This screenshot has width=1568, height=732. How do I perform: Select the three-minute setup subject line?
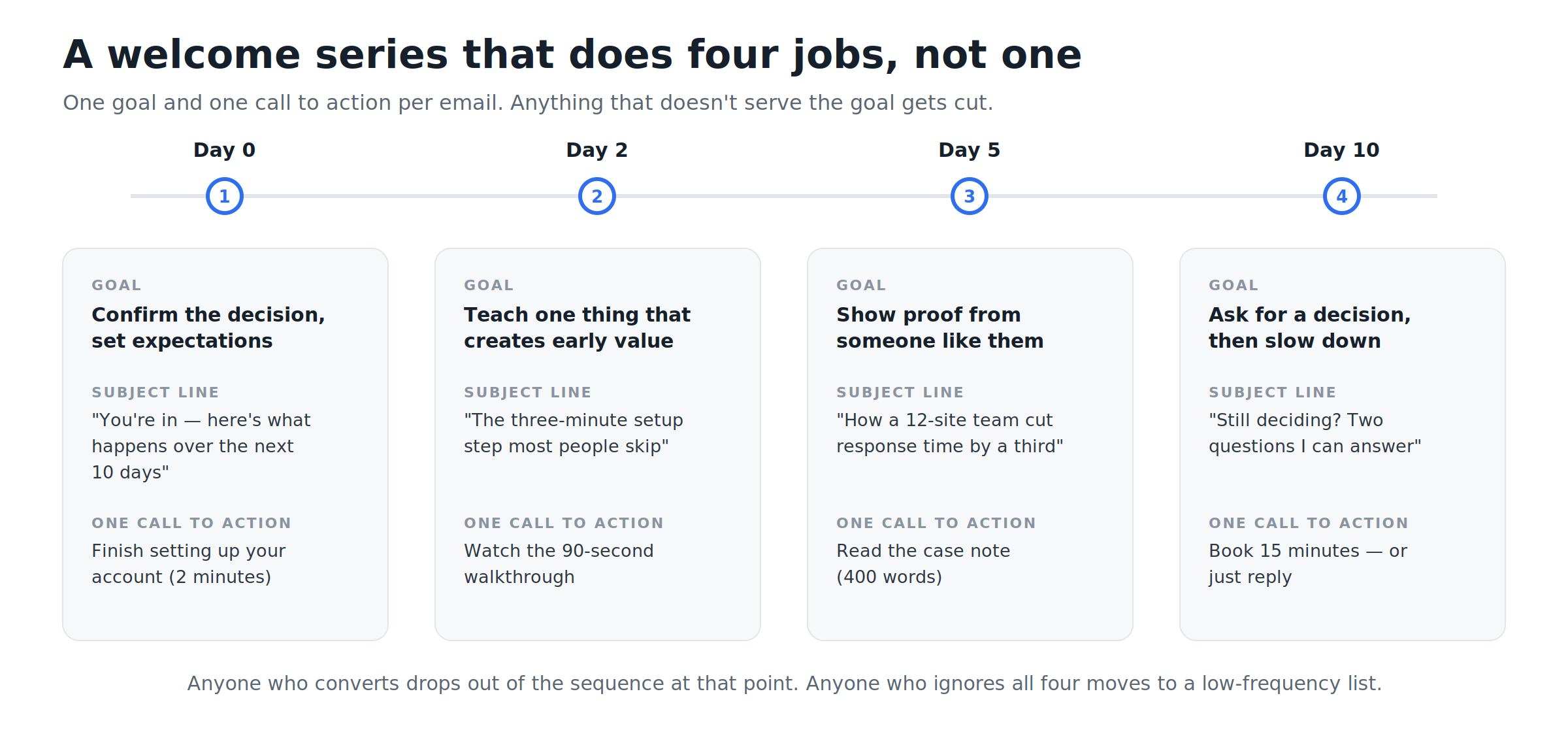[x=574, y=433]
